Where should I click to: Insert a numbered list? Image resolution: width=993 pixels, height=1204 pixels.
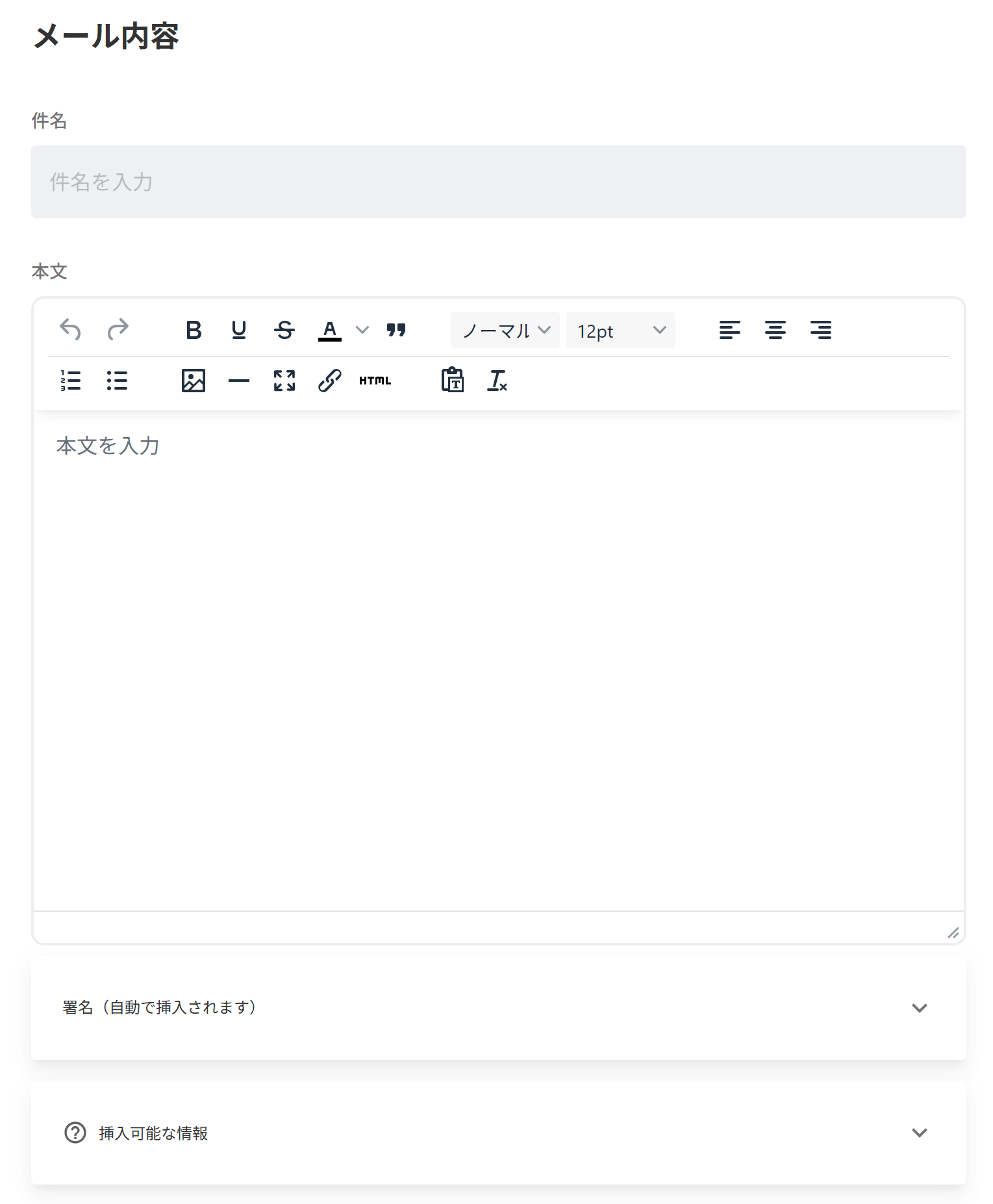pos(70,381)
